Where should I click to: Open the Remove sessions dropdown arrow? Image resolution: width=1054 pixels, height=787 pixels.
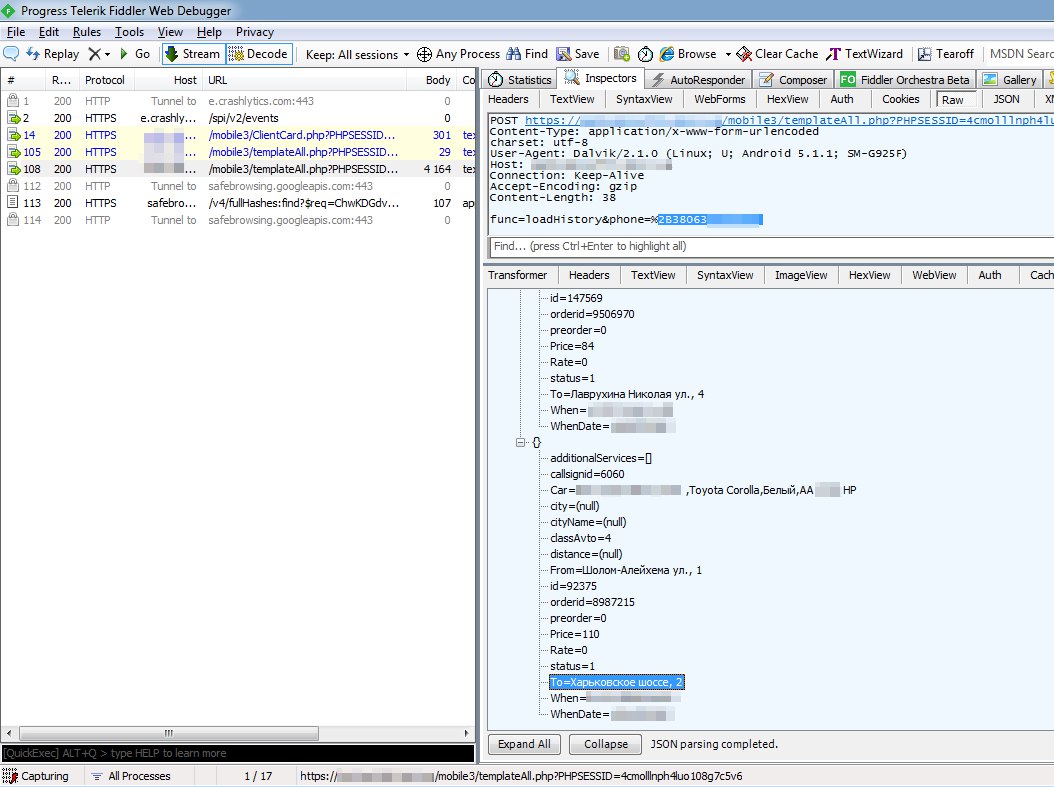(108, 54)
